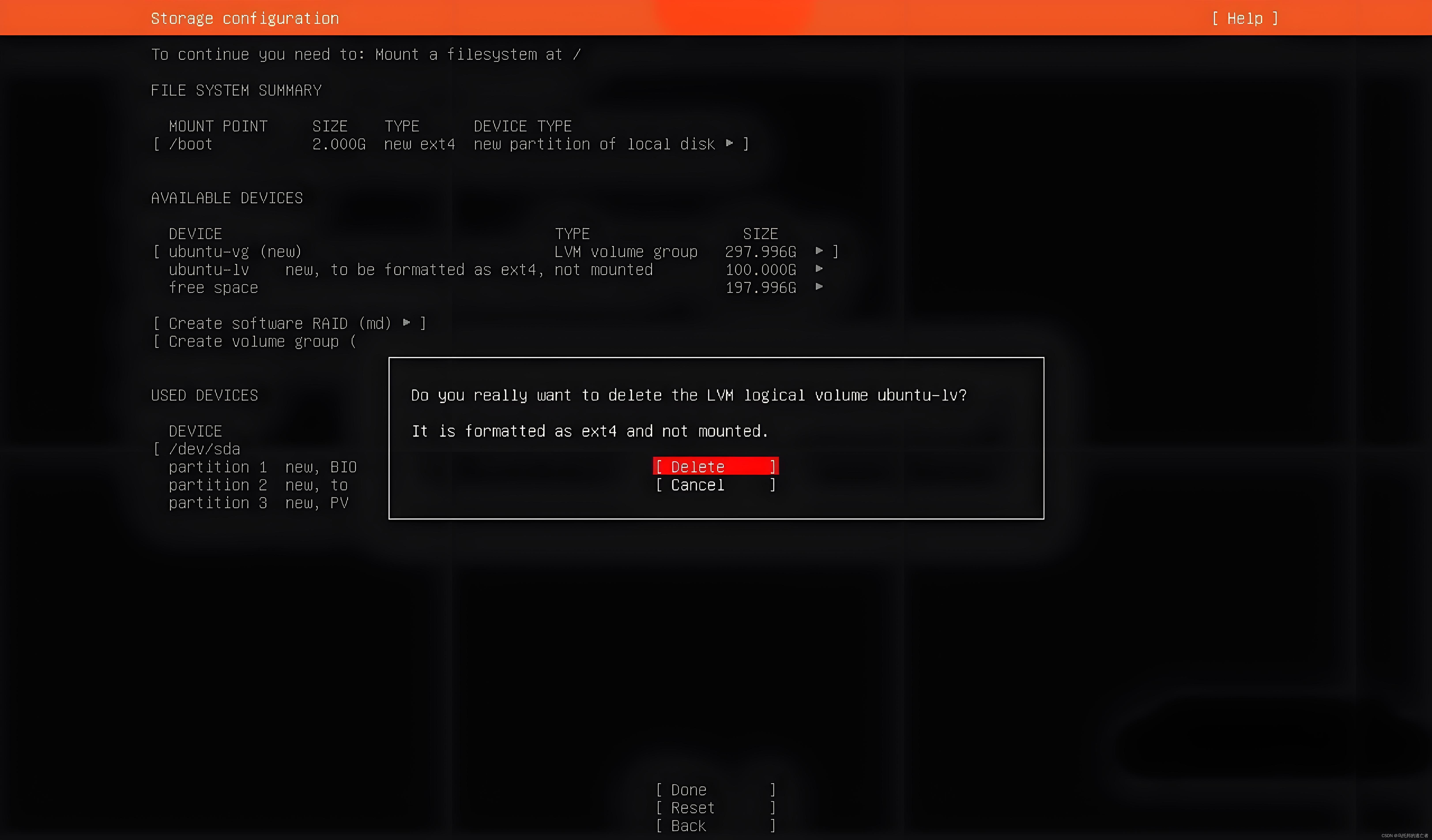Viewport: 1432px width, 840px height.
Task: Click arrow next to ubuntu-lv 100.000G
Action: (x=819, y=269)
